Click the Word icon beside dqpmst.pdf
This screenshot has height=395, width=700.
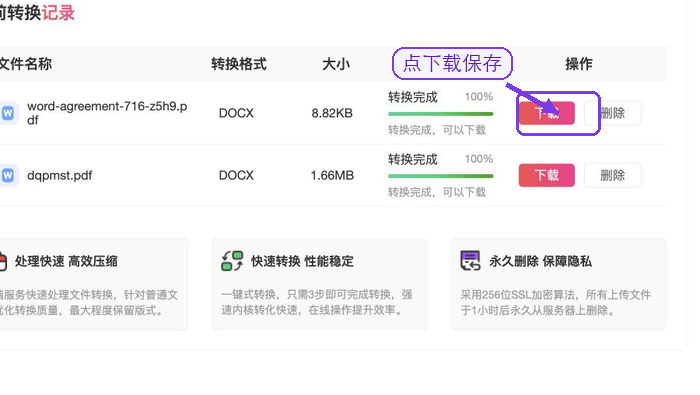(x=8, y=175)
